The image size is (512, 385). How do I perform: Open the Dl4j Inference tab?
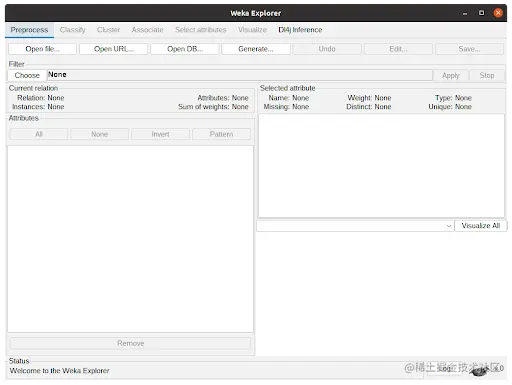[x=300, y=30]
